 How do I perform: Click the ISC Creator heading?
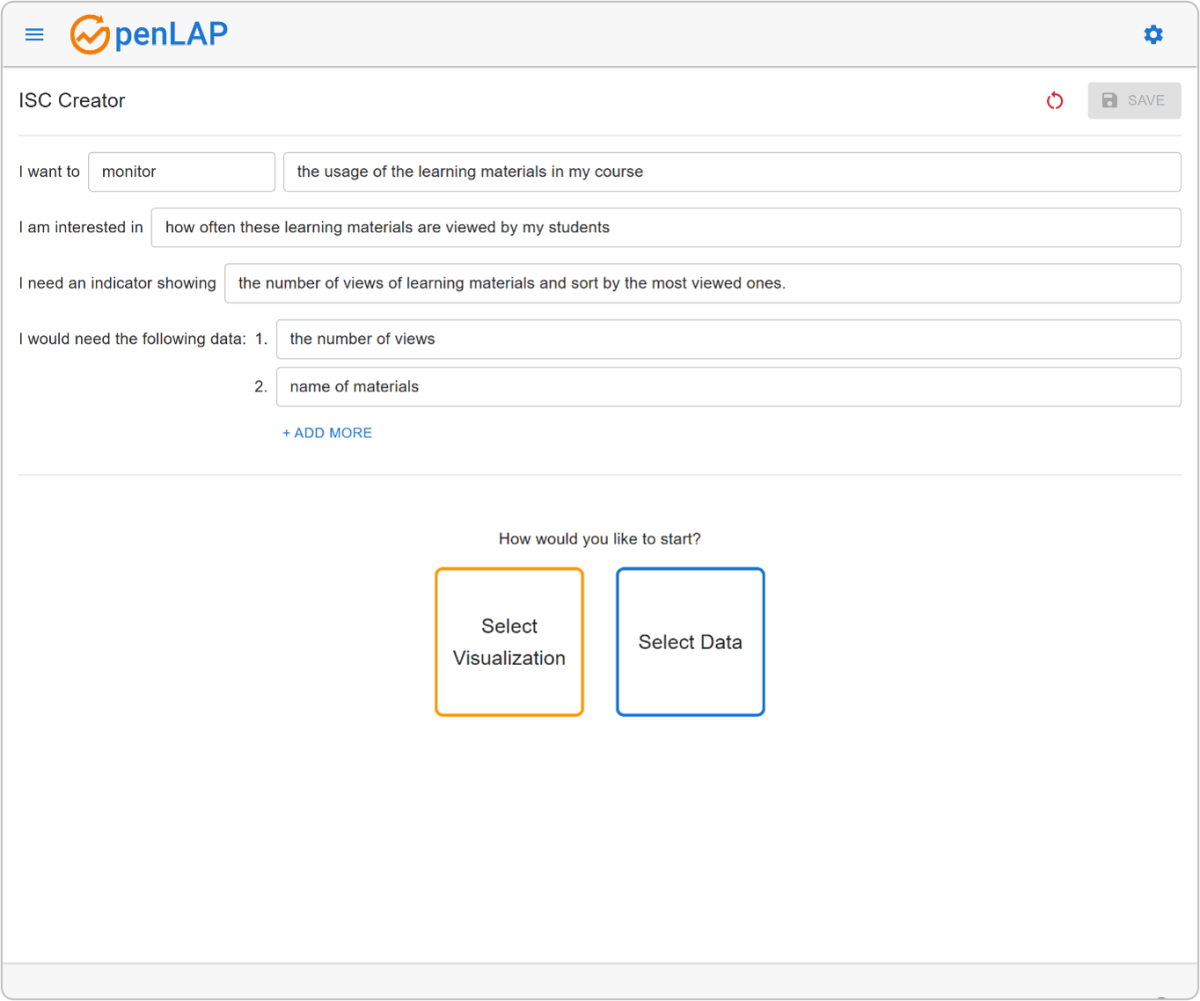(x=72, y=101)
